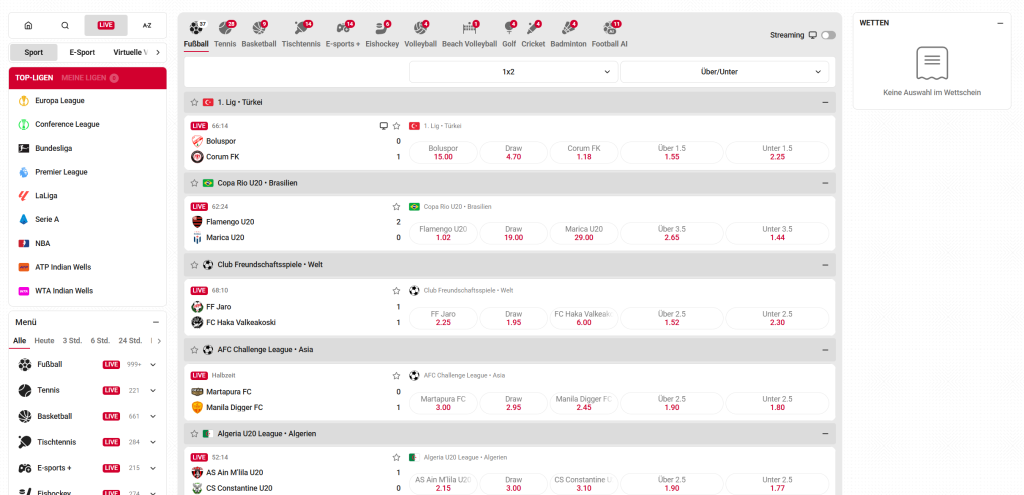The image size is (1024, 495).
Task: Select the Basketball icon in sports bar
Action: coord(258,32)
